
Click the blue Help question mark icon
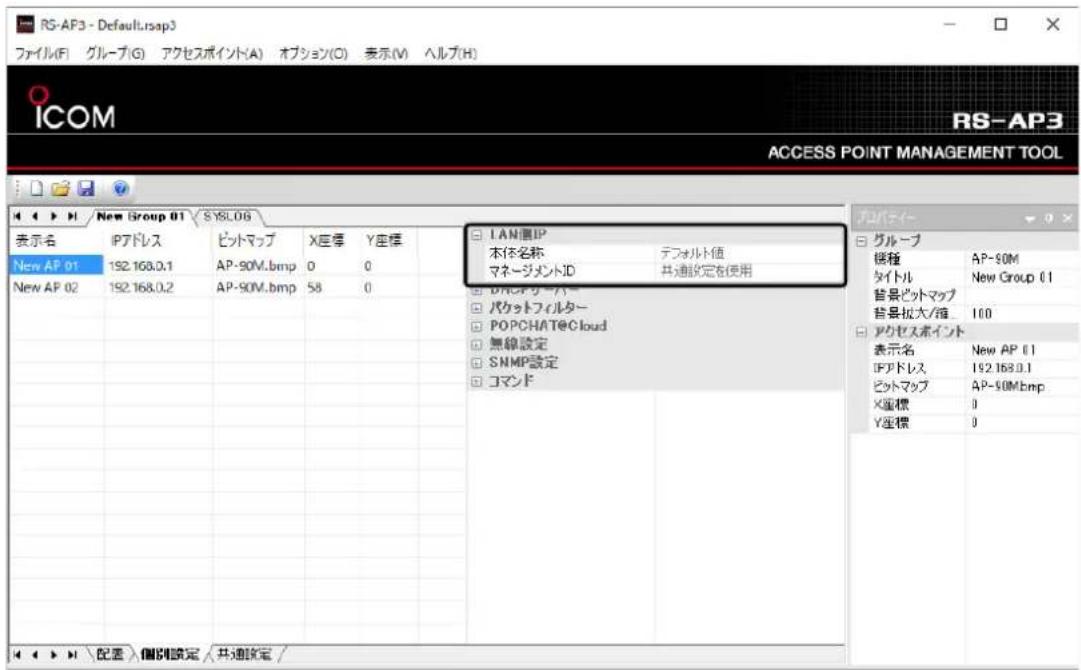coord(120,188)
